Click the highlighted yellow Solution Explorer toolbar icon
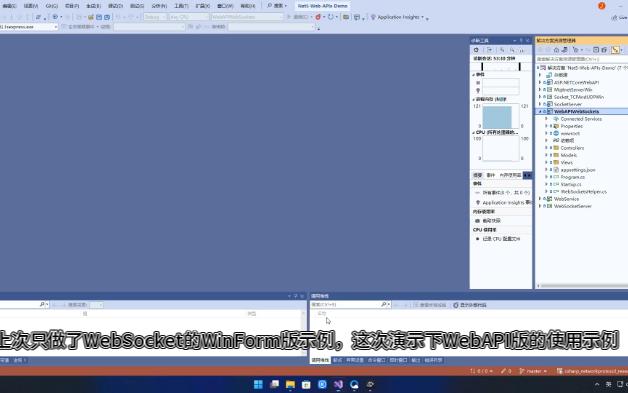The width and height of the screenshot is (628, 393). point(615,50)
